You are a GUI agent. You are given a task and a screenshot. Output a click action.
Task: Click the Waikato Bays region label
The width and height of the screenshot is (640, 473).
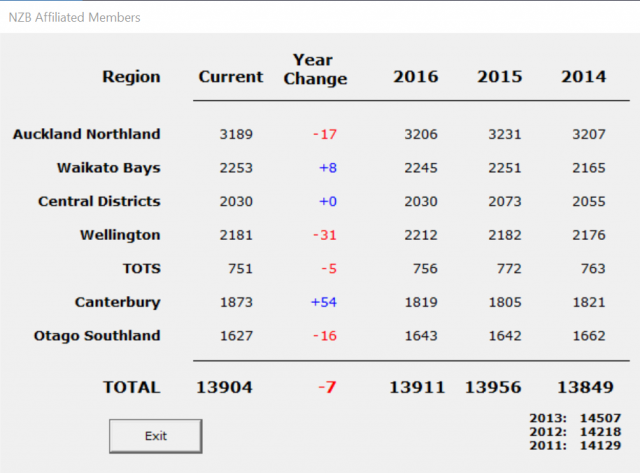(109, 168)
